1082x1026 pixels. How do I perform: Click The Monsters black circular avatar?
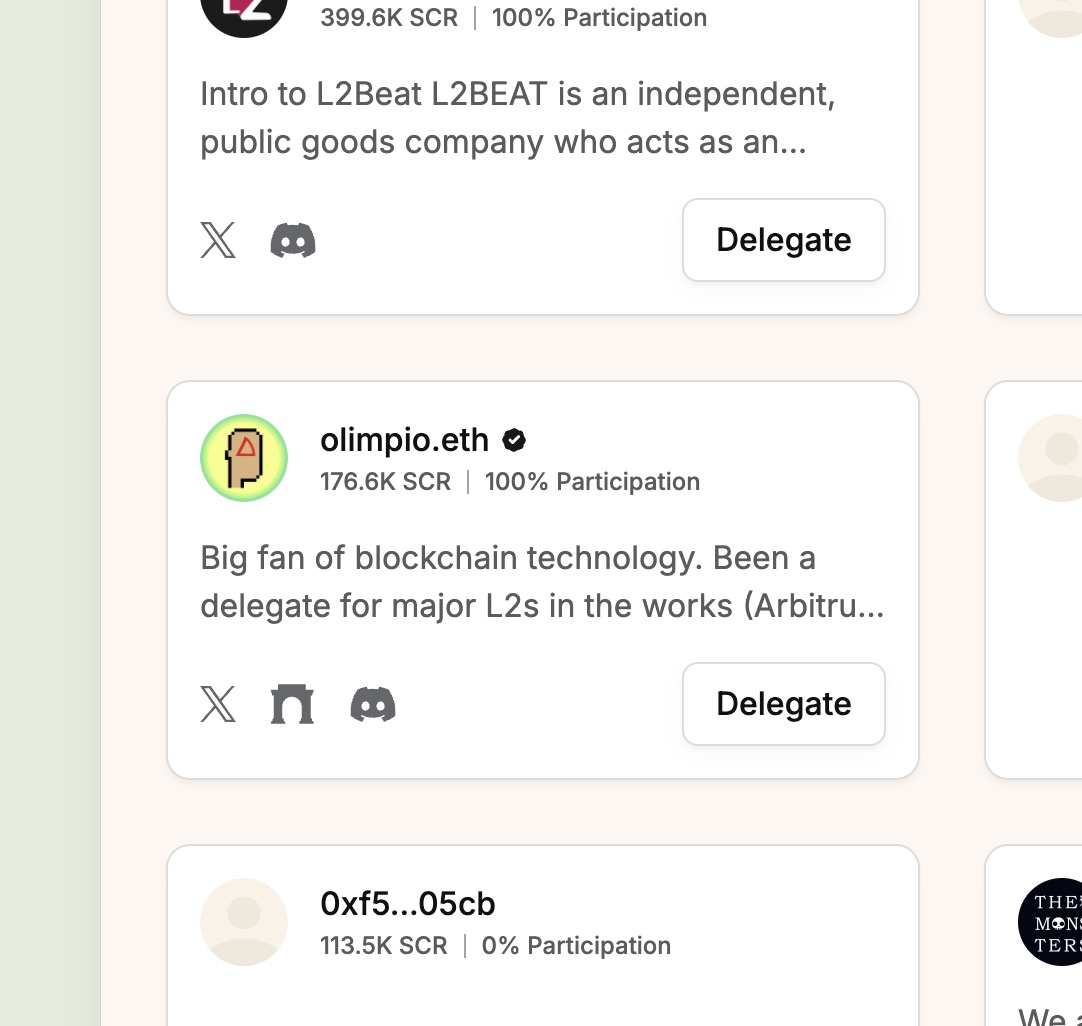point(1050,922)
